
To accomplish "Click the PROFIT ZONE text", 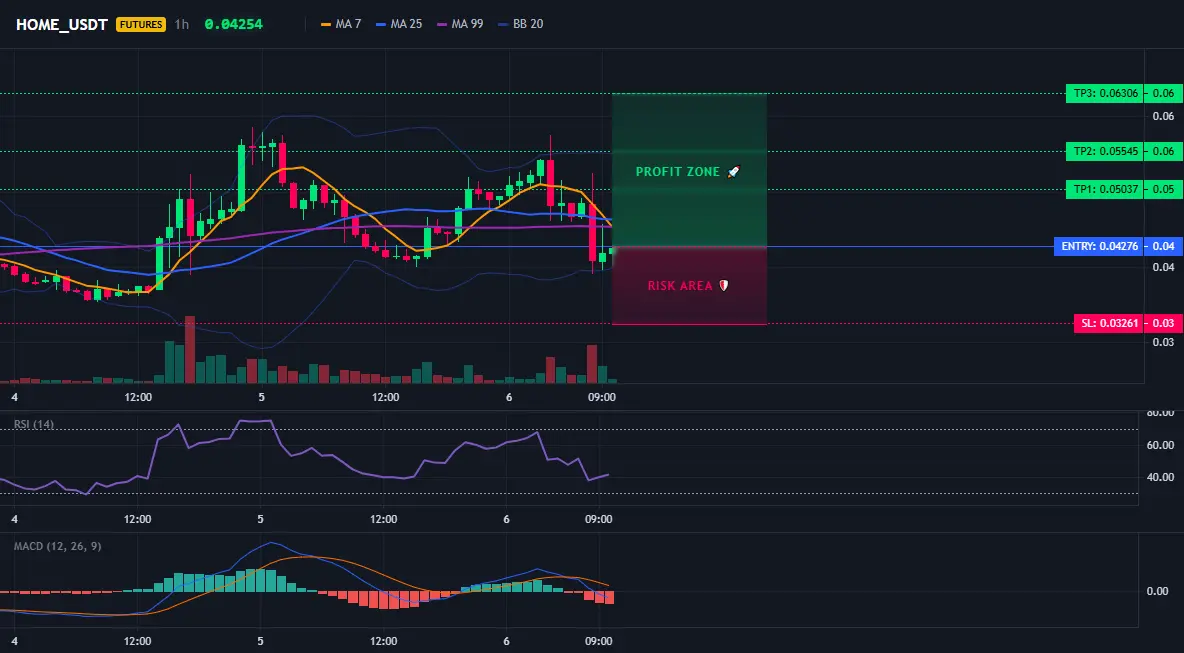I will pyautogui.click(x=677, y=172).
